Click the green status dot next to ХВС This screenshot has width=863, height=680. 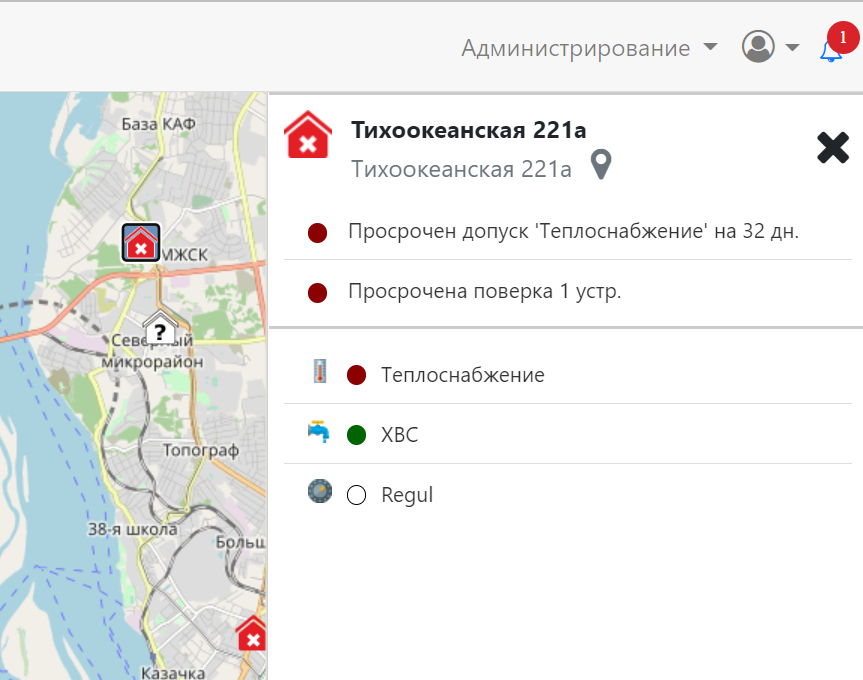[356, 435]
